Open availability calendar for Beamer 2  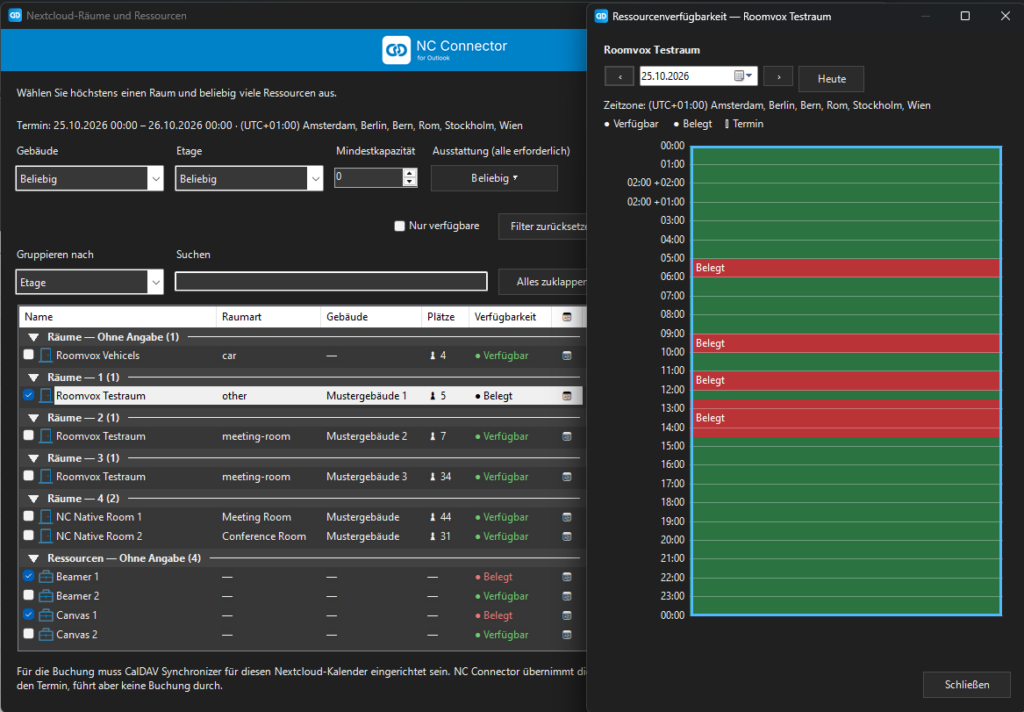tap(567, 596)
